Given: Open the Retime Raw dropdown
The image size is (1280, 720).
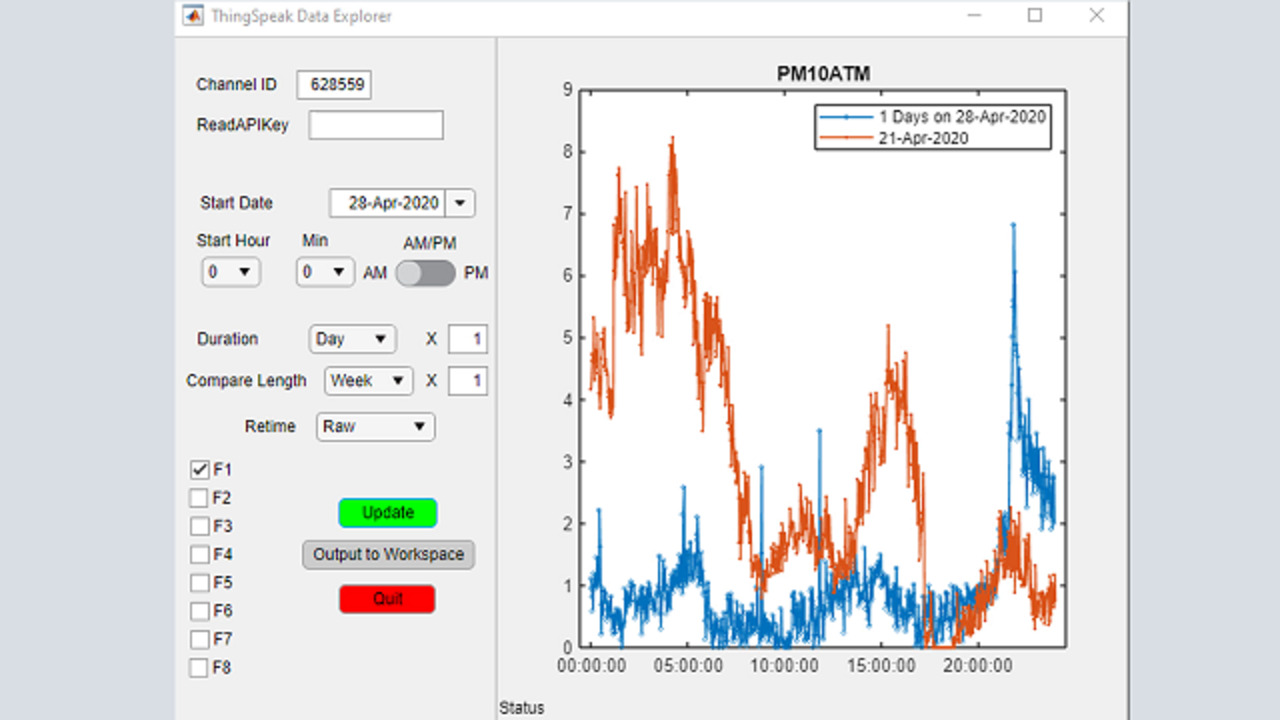Looking at the screenshot, I should point(376,427).
